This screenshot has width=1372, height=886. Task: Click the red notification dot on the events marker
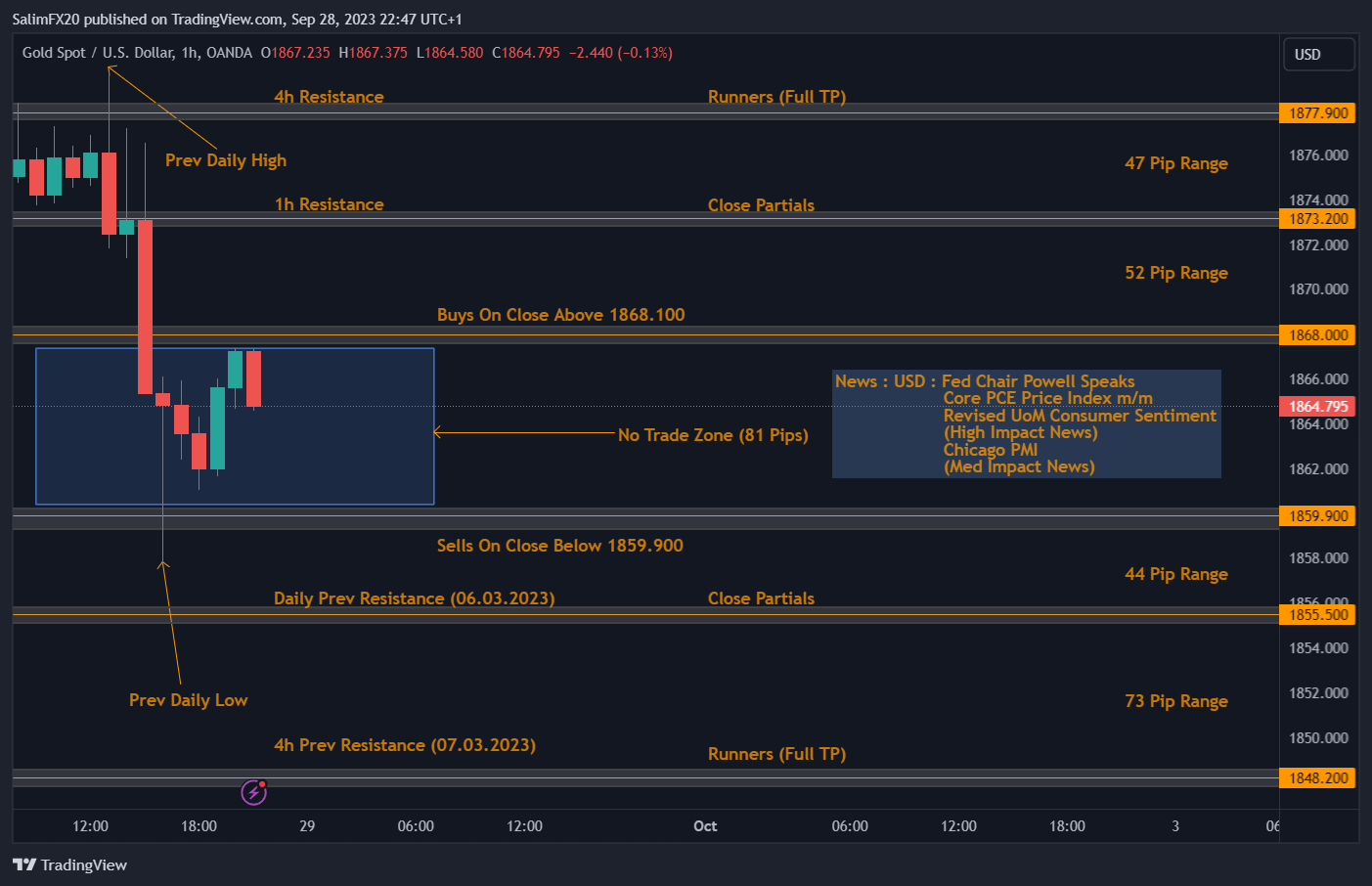tap(262, 784)
